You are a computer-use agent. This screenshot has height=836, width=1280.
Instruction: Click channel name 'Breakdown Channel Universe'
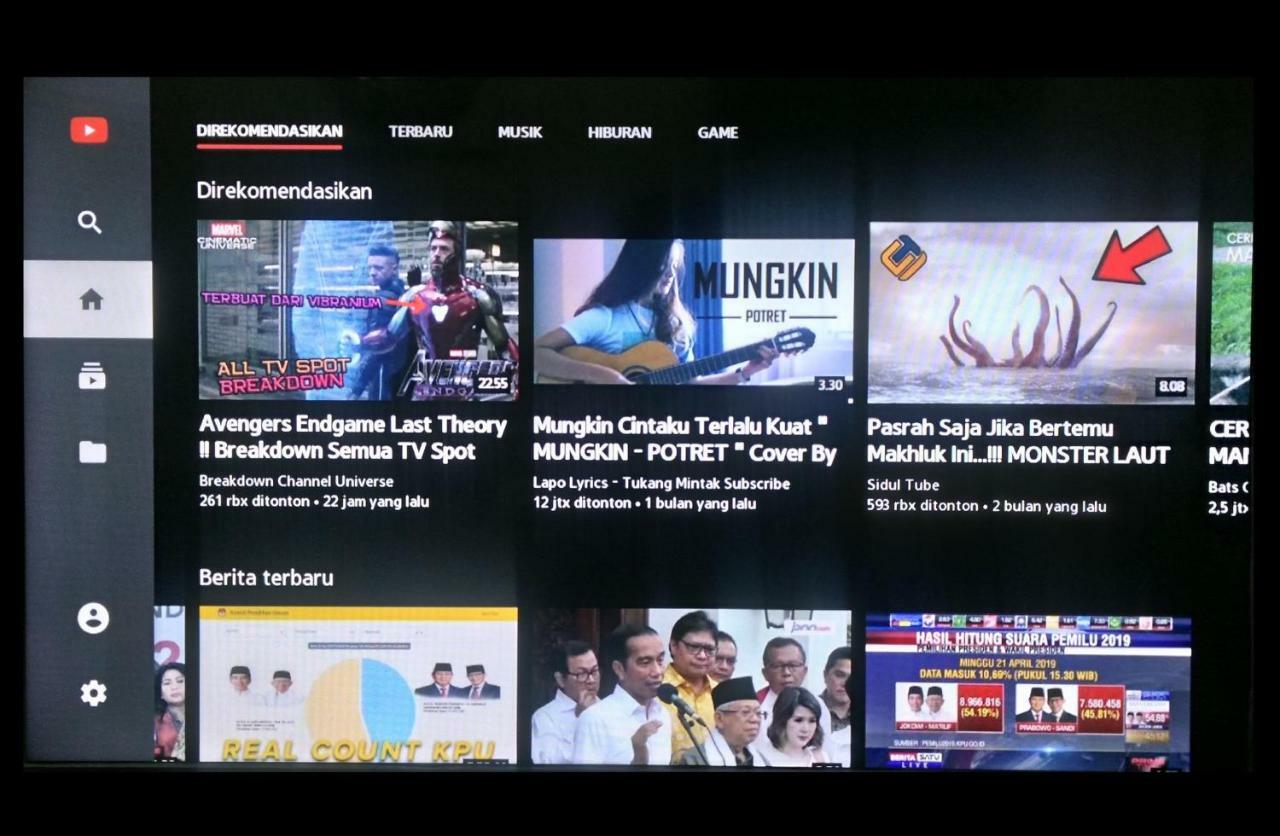click(x=296, y=481)
